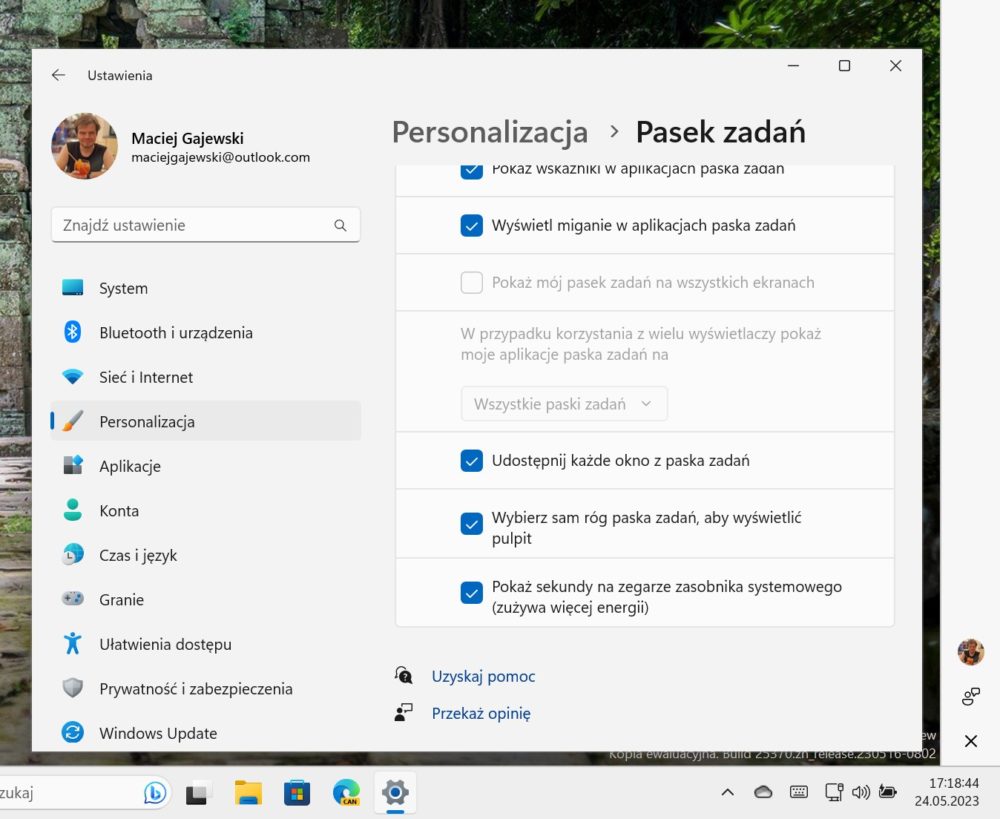Open Przekaż opinię link
1000x819 pixels.
[x=481, y=713]
